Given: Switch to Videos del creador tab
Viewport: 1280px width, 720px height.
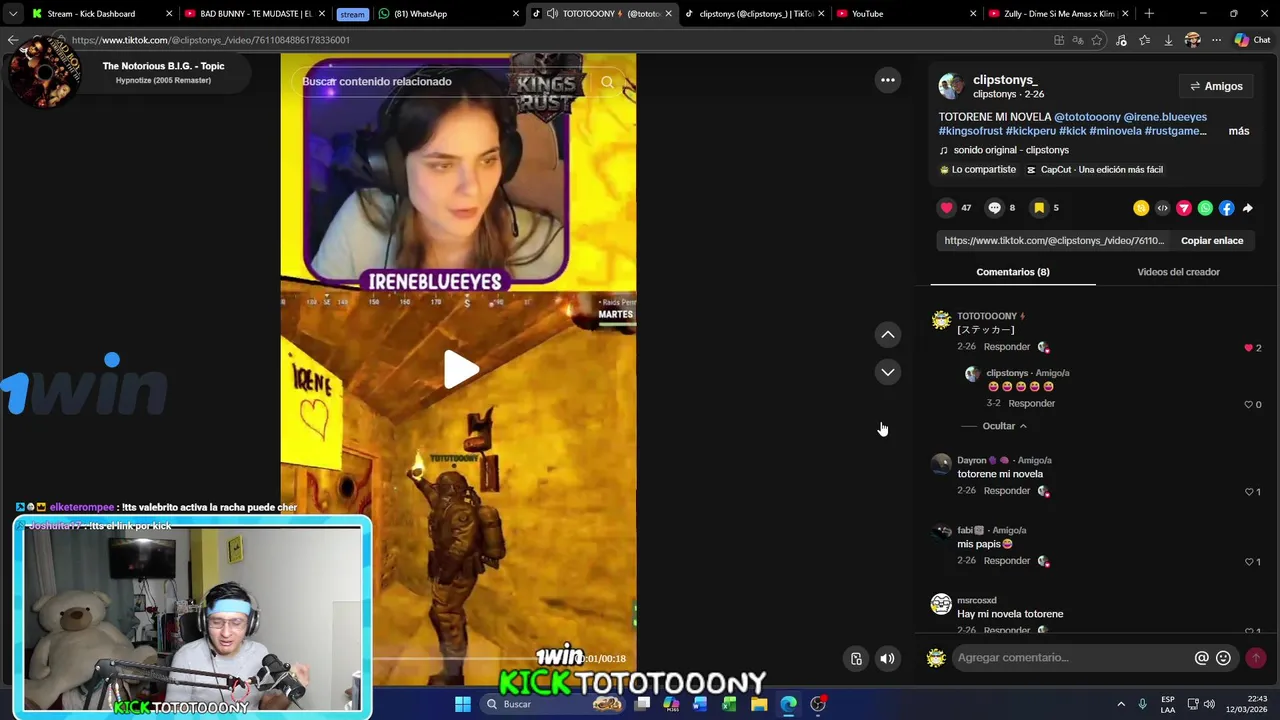Looking at the screenshot, I should [x=1178, y=272].
